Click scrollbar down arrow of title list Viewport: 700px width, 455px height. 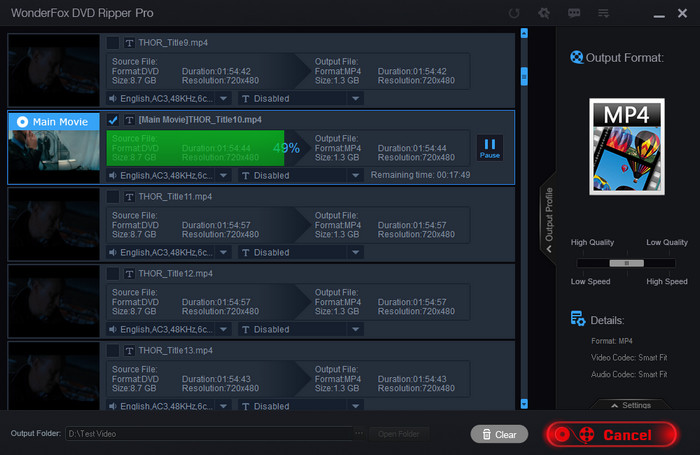tap(524, 404)
